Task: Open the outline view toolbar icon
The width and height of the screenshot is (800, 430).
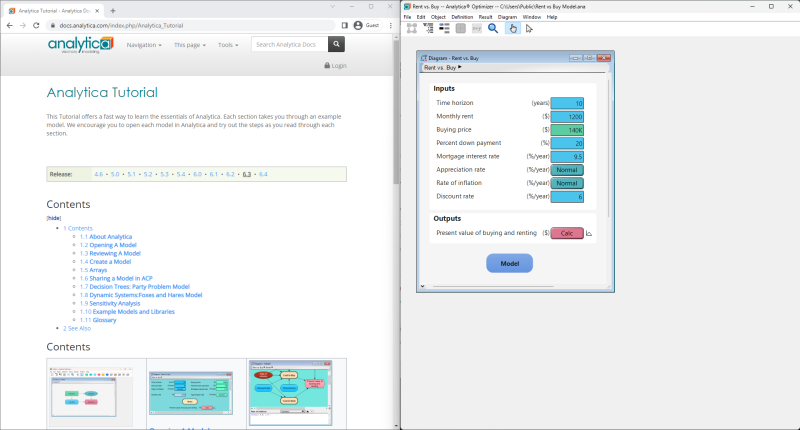Action: pos(428,29)
